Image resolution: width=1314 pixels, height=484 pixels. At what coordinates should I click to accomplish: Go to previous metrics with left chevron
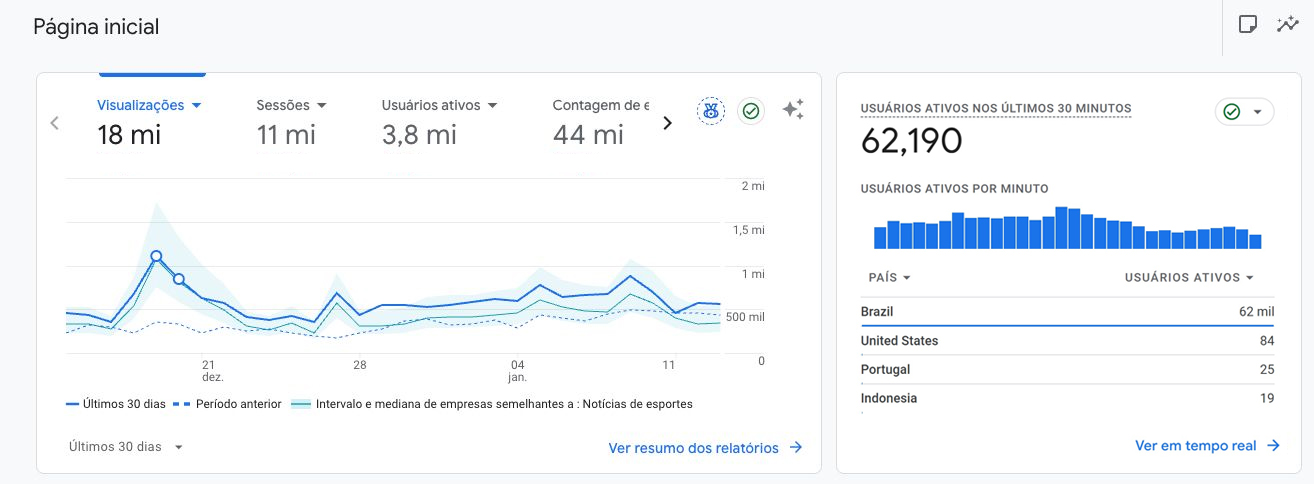tap(55, 123)
